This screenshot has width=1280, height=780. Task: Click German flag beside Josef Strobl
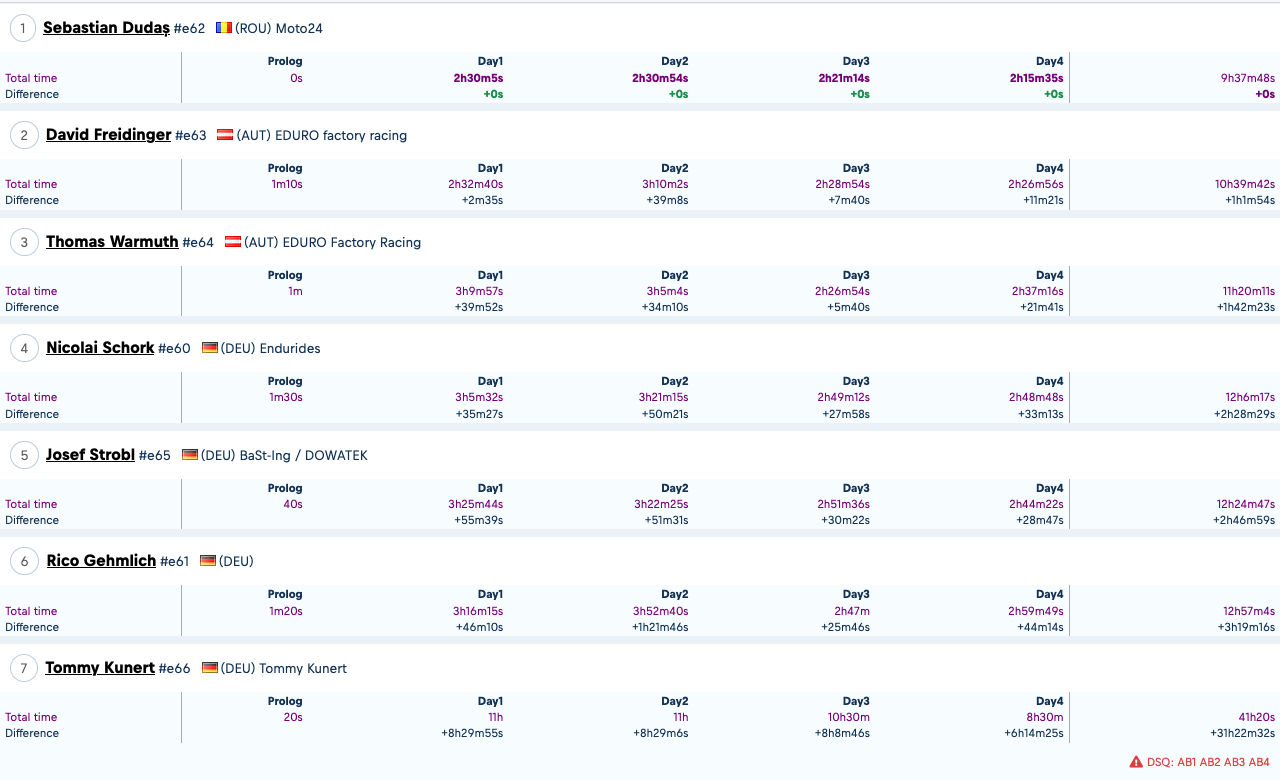point(190,455)
